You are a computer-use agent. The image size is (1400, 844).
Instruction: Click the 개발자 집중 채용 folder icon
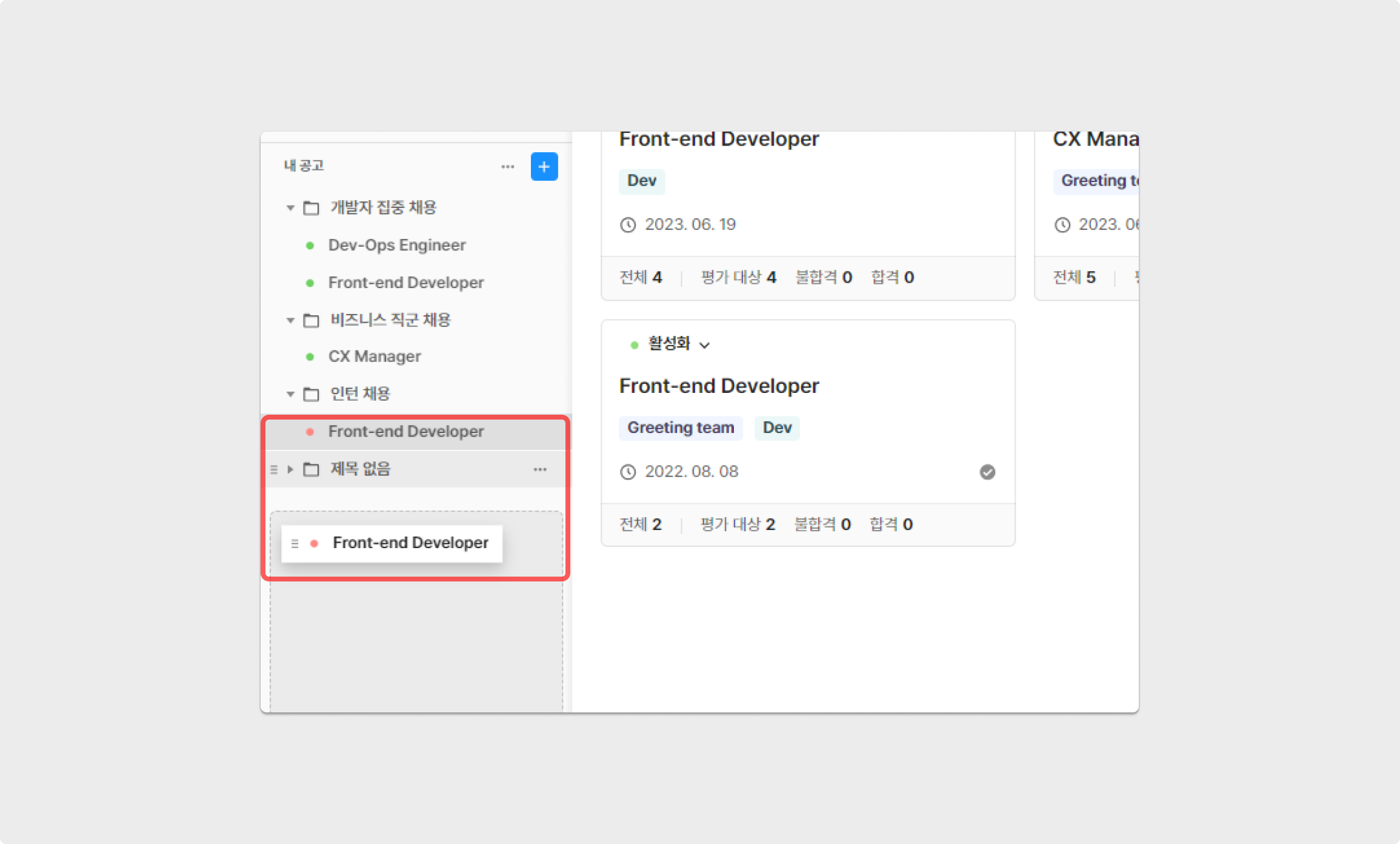point(311,208)
